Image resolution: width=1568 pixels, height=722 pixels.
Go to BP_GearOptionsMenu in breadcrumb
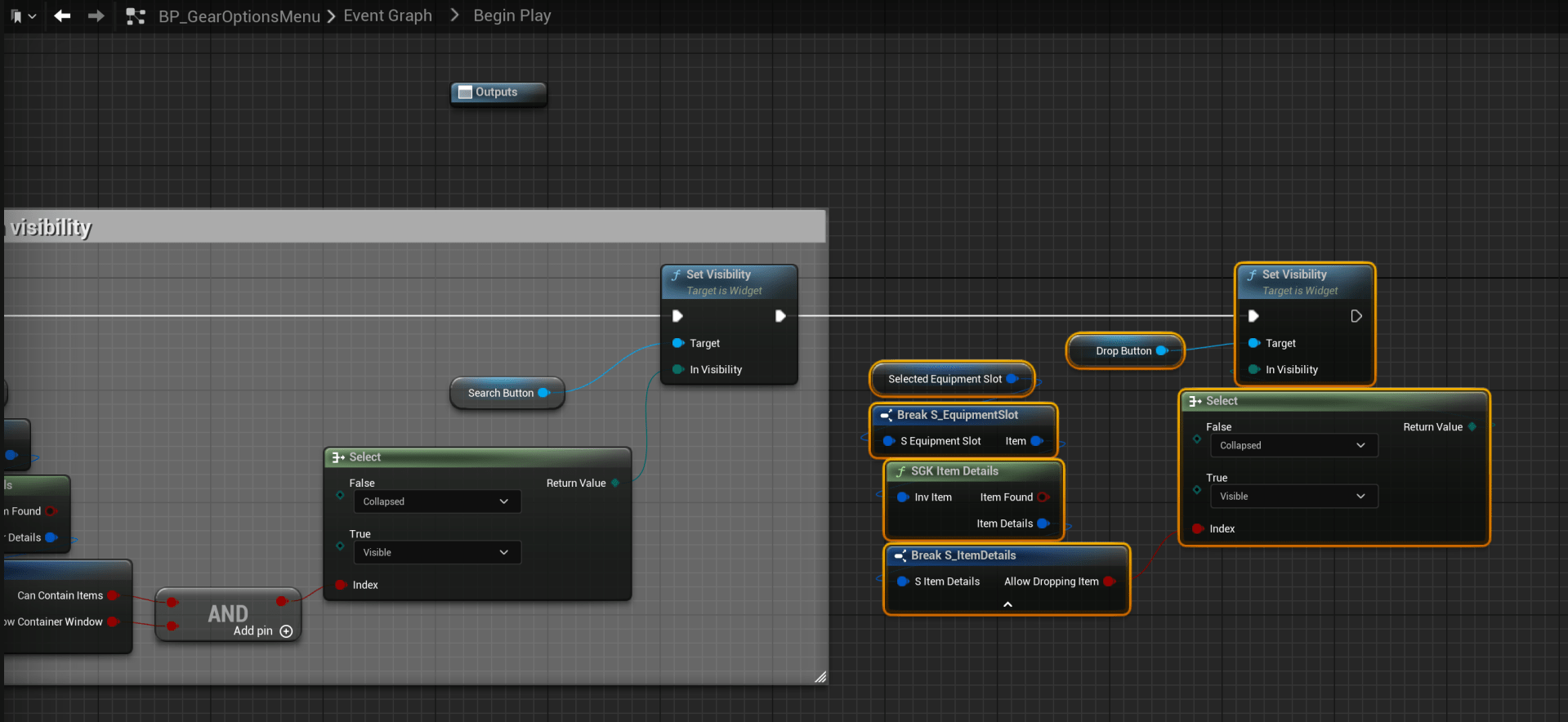click(239, 16)
